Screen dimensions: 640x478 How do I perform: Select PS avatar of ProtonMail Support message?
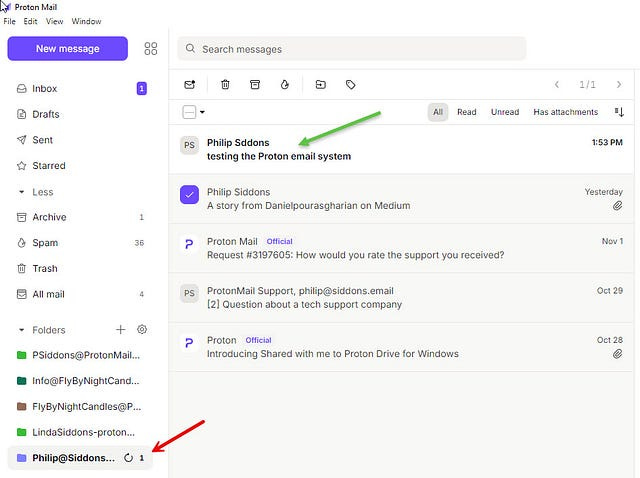click(189, 293)
